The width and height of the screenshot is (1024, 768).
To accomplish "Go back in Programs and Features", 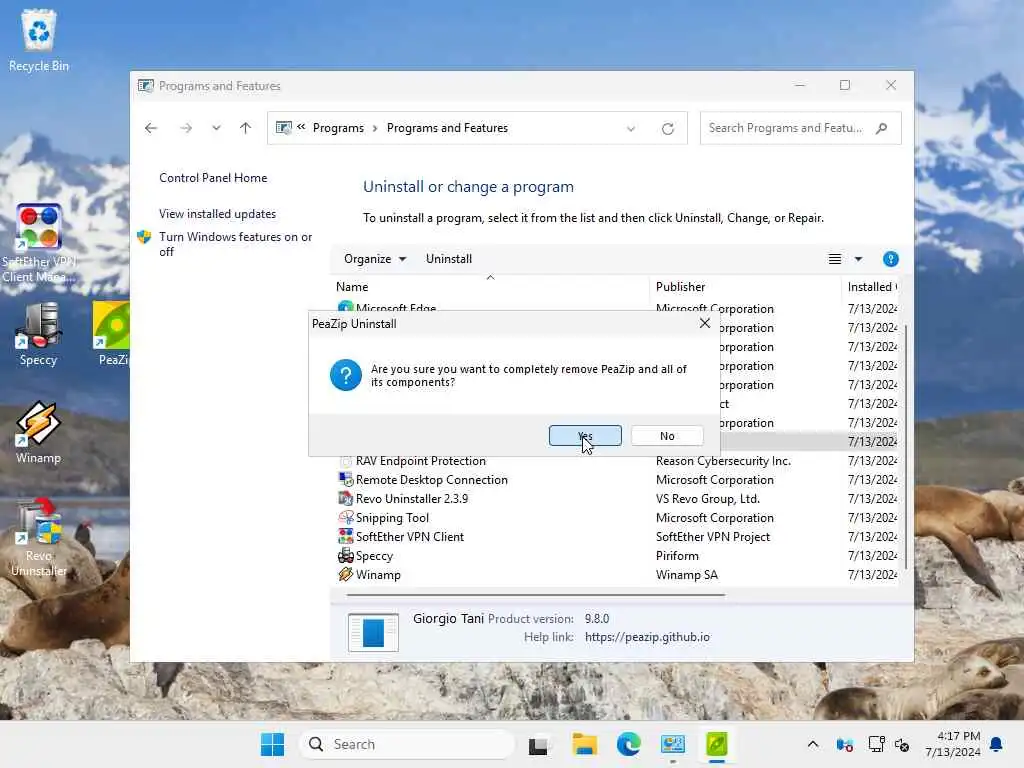I will coord(151,128).
